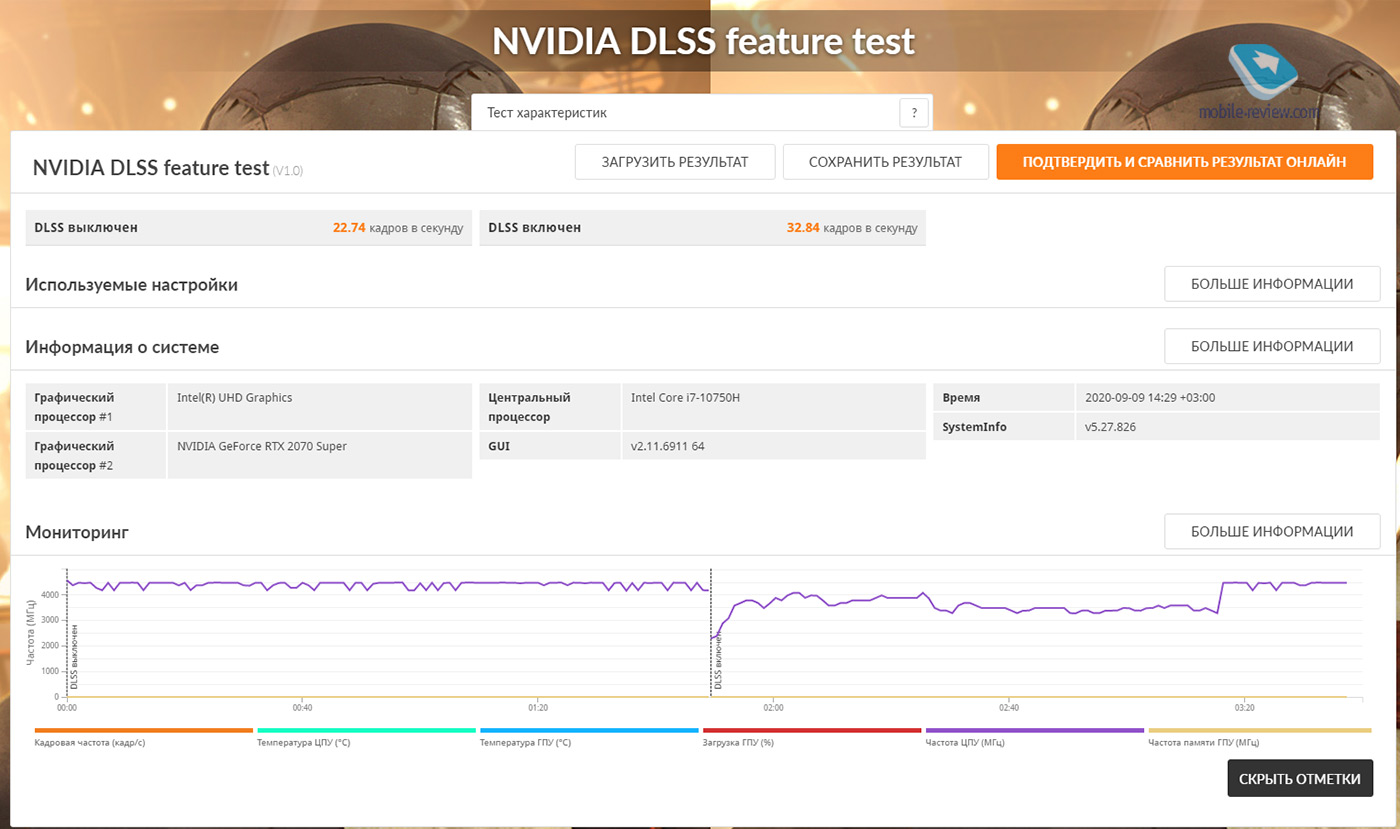This screenshot has height=829, width=1400.
Task: Click the question mark help button
Action: pos(914,113)
